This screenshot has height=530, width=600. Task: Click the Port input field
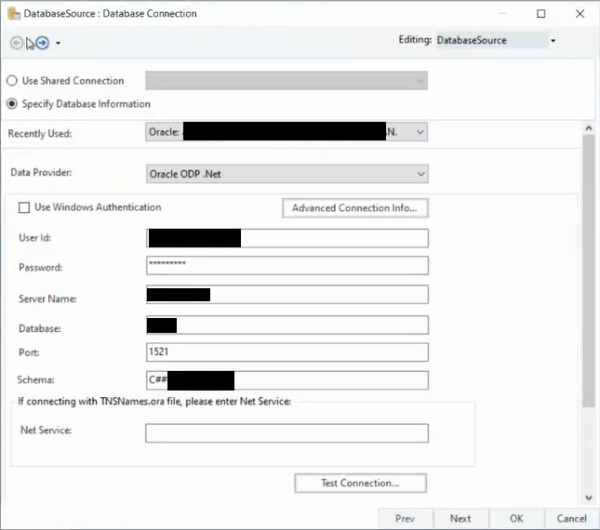(x=287, y=352)
